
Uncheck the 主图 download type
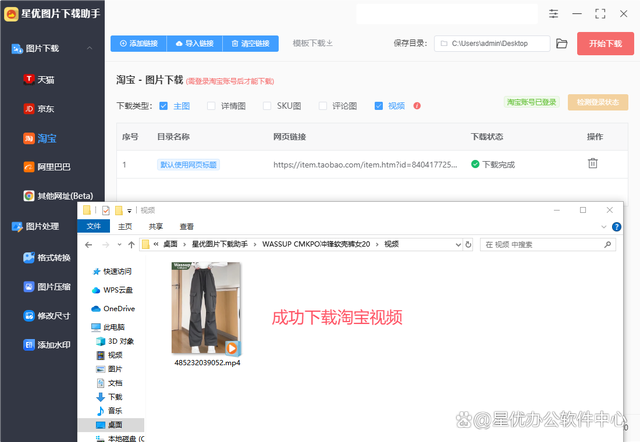coord(164,105)
